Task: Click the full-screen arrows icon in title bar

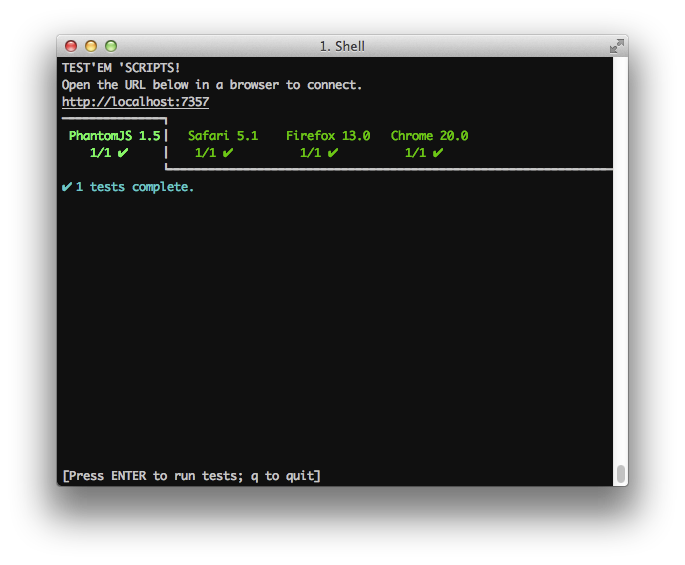Action: point(617,46)
